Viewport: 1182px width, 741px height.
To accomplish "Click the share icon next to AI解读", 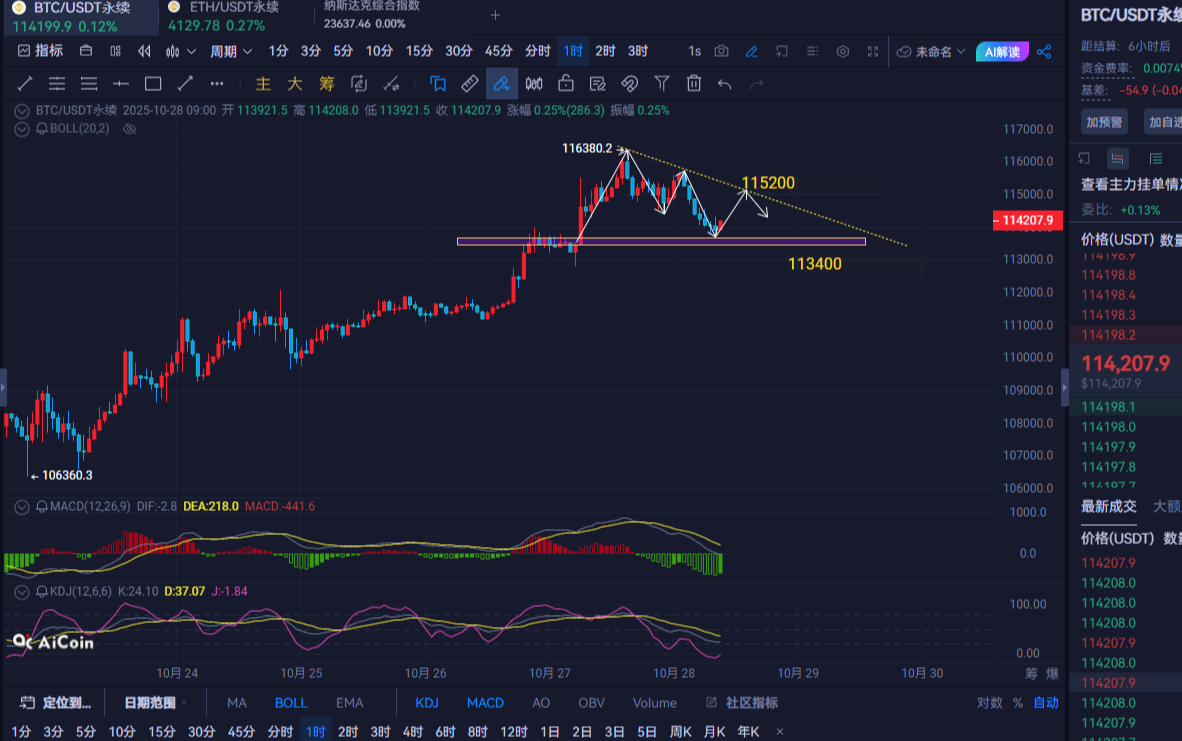I will [x=1044, y=51].
